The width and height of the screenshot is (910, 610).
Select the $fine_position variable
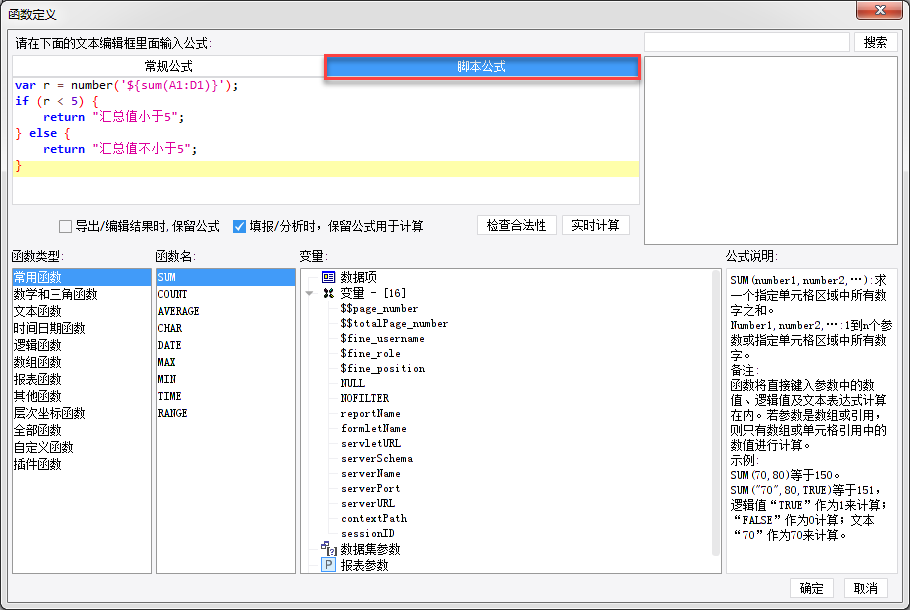point(382,369)
